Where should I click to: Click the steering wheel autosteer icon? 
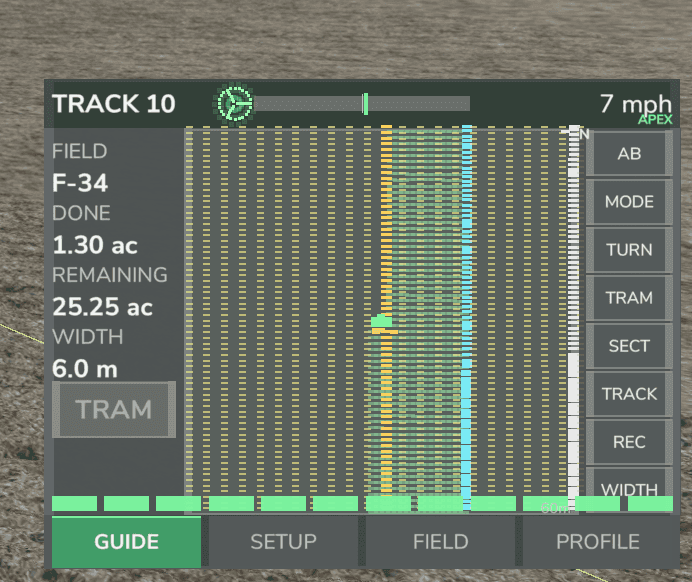234,104
